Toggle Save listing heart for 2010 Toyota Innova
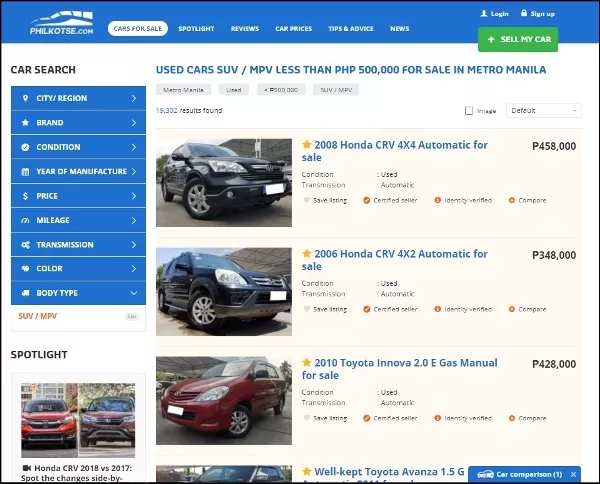 pyautogui.click(x=307, y=418)
